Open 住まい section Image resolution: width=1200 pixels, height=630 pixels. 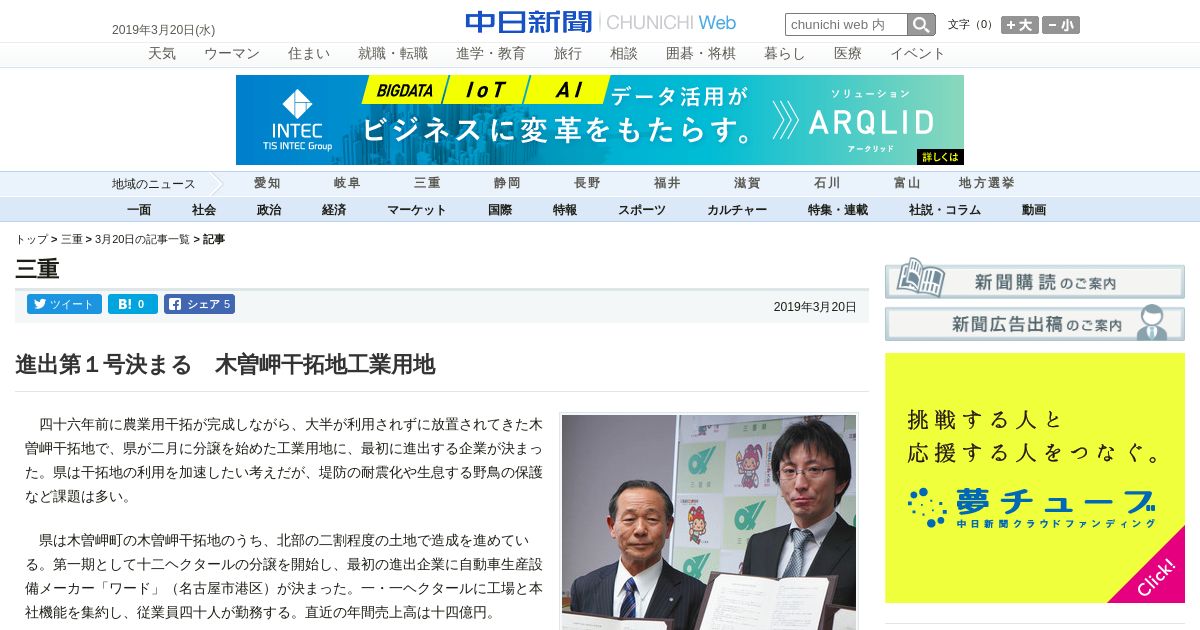coord(309,54)
